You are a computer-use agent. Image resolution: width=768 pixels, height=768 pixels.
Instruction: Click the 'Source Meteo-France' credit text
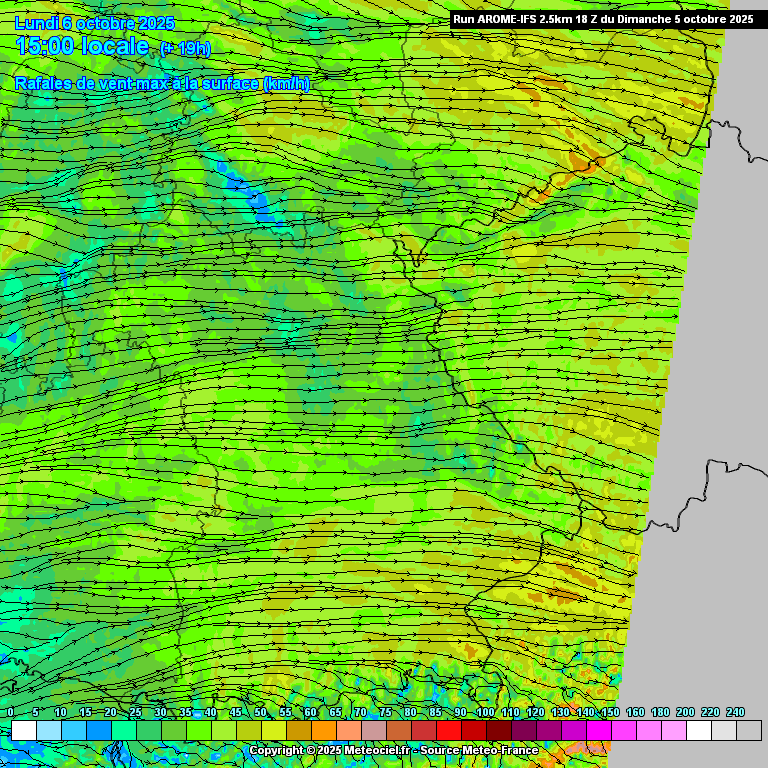(479, 750)
